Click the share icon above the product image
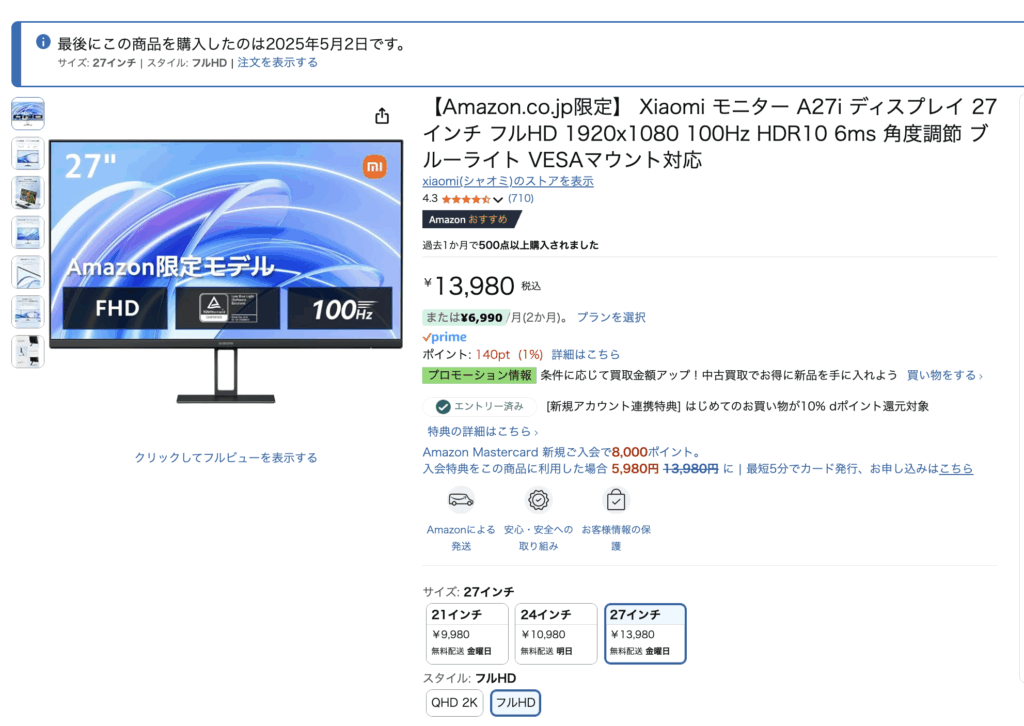This screenshot has height=726, width=1024. point(382,116)
